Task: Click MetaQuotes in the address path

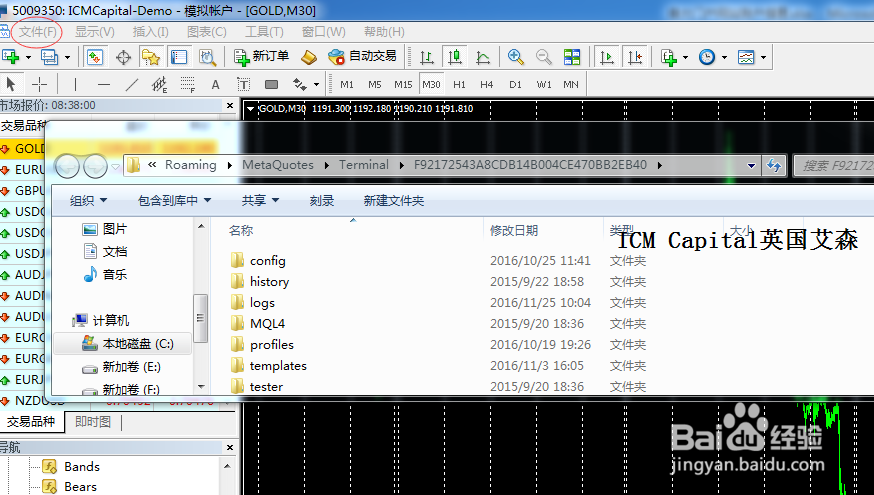Action: [278, 165]
